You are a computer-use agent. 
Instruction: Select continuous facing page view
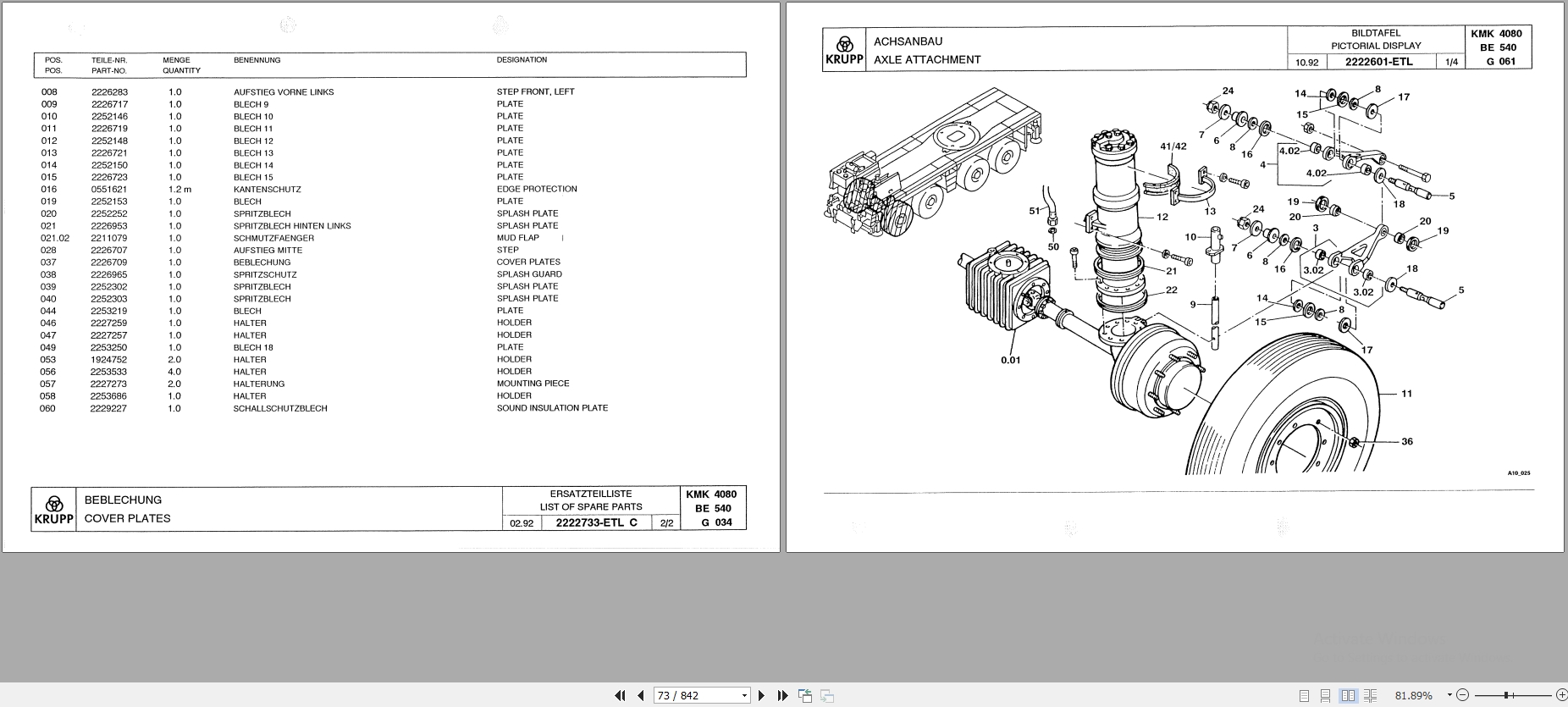[1371, 696]
